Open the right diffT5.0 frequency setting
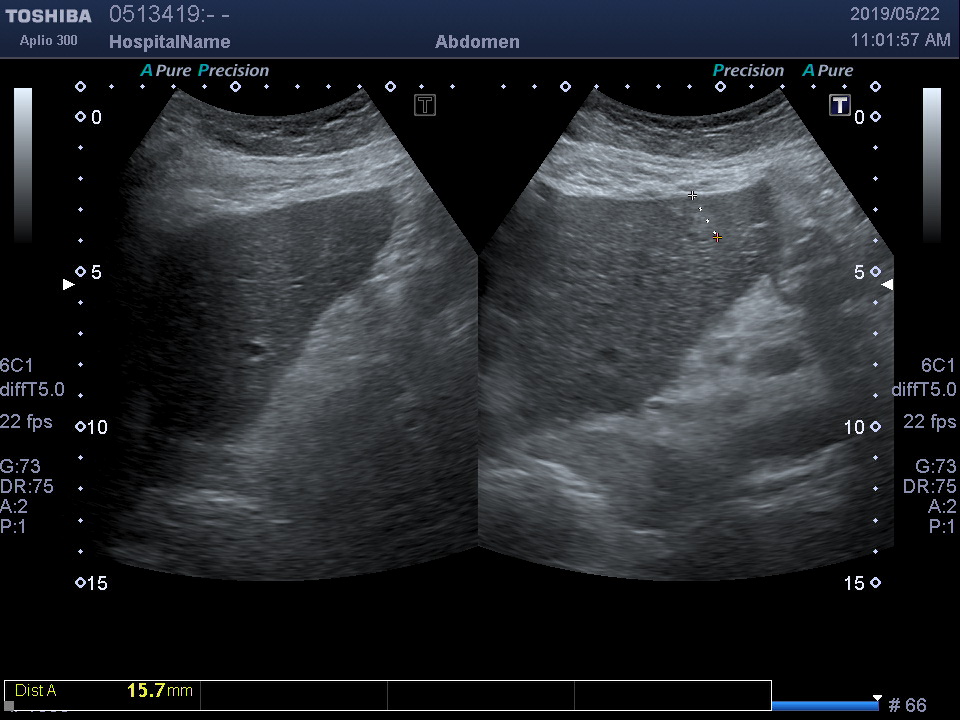The image size is (960, 720). [x=923, y=390]
